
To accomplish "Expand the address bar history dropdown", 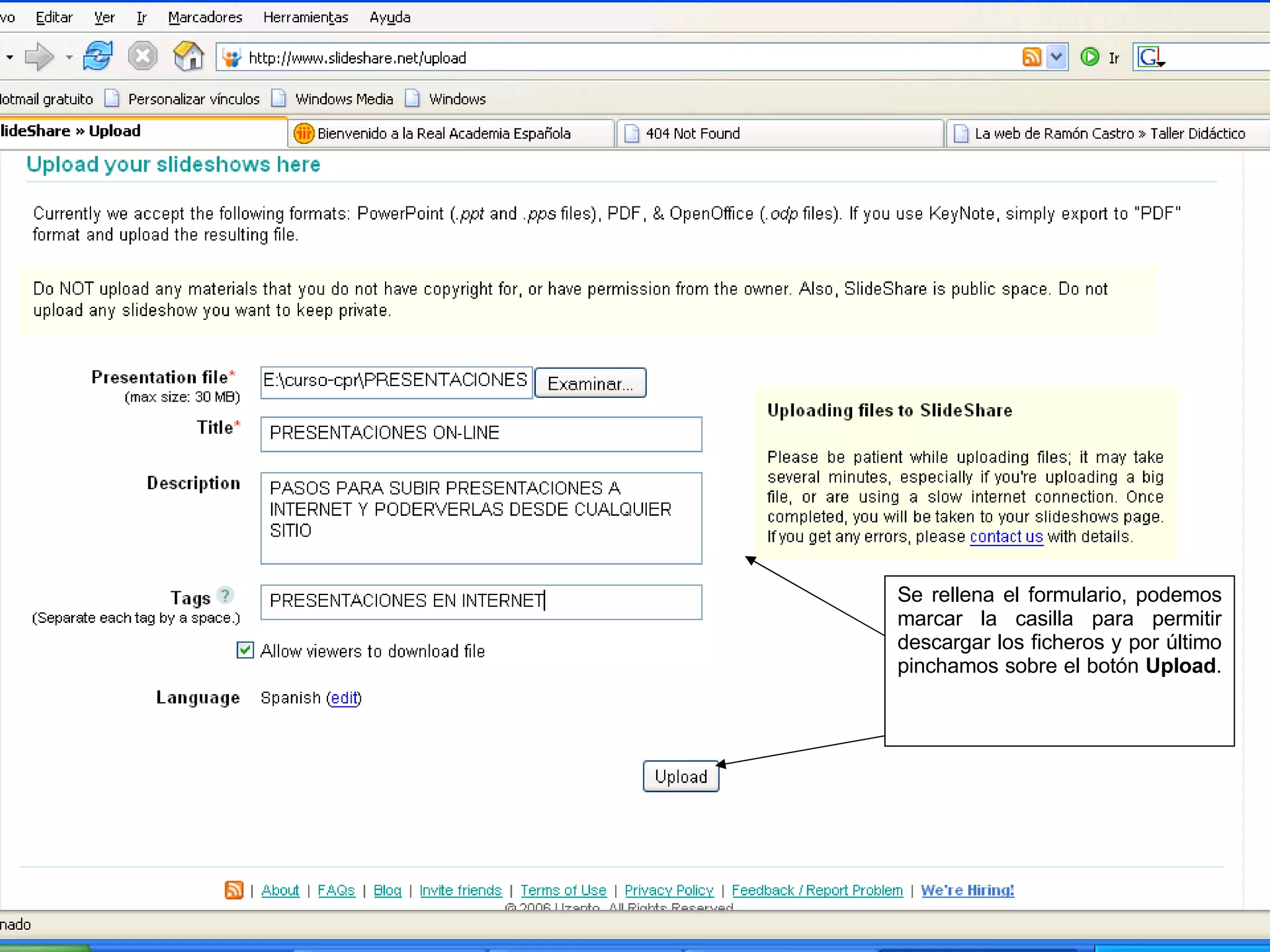I will pyautogui.click(x=1056, y=57).
